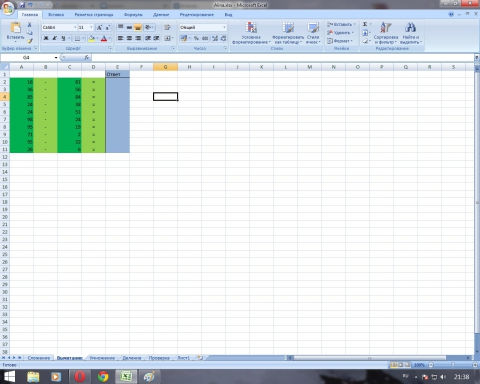Click Format as Table icon
This screenshot has height=384, width=480.
[288, 28]
